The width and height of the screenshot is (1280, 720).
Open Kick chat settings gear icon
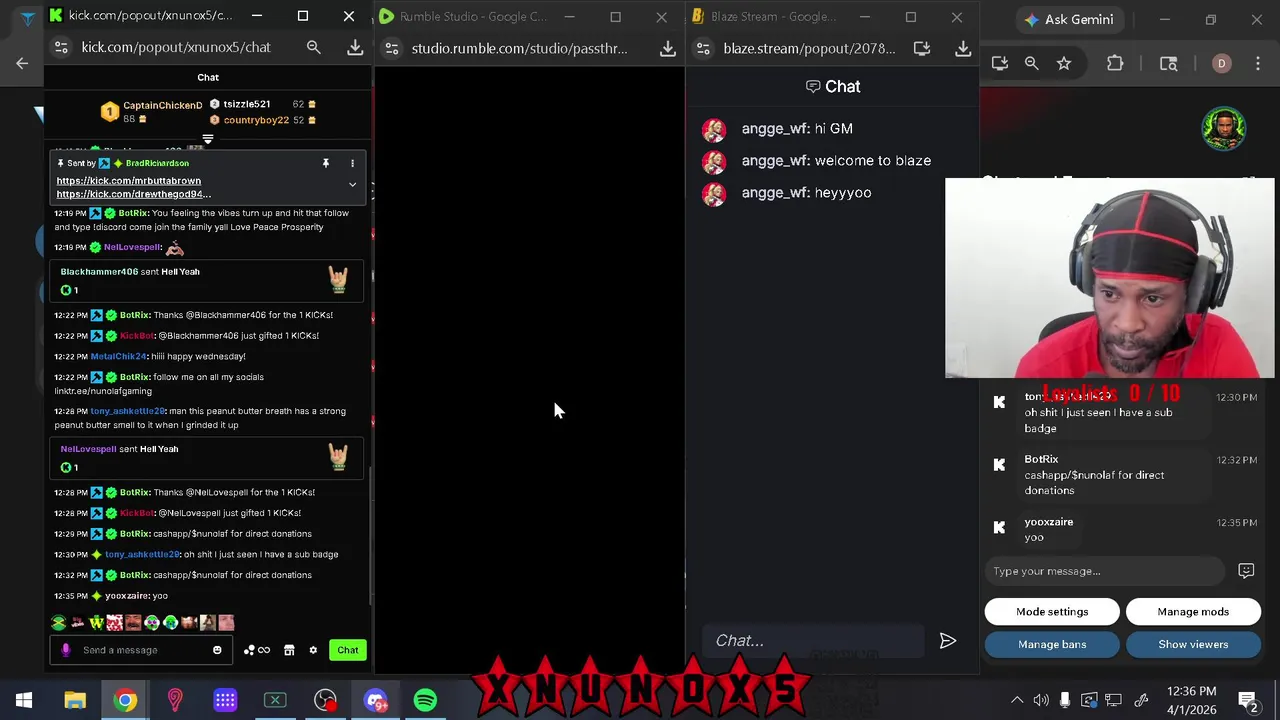[x=313, y=650]
